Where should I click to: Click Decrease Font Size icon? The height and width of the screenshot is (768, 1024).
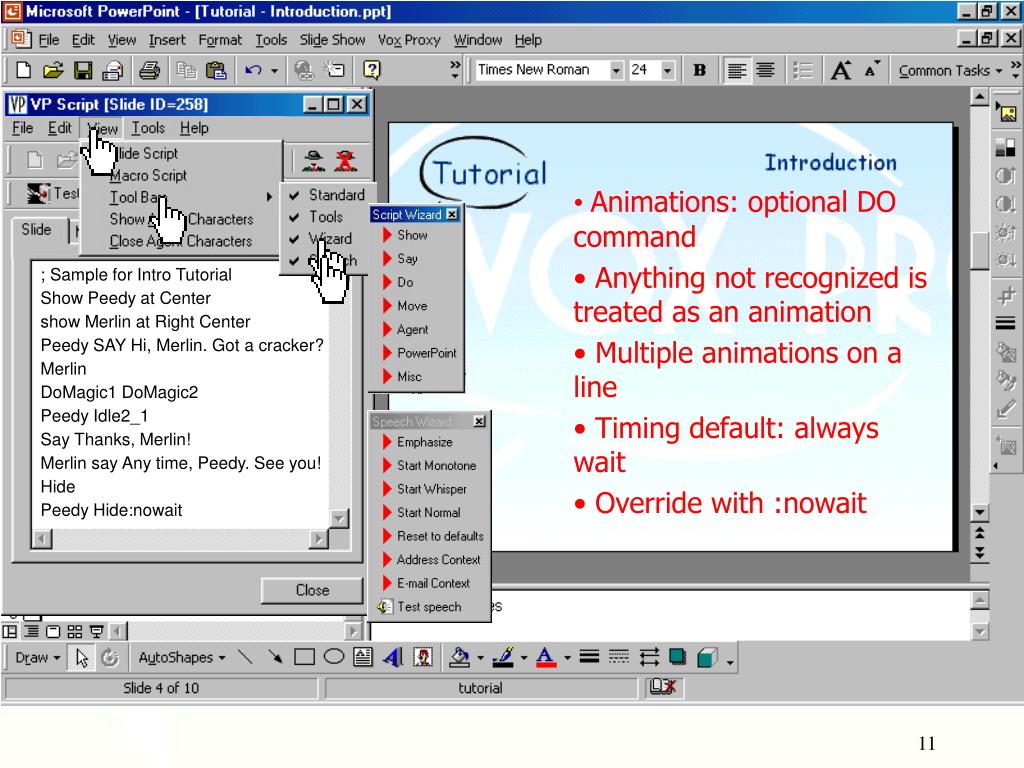[871, 70]
